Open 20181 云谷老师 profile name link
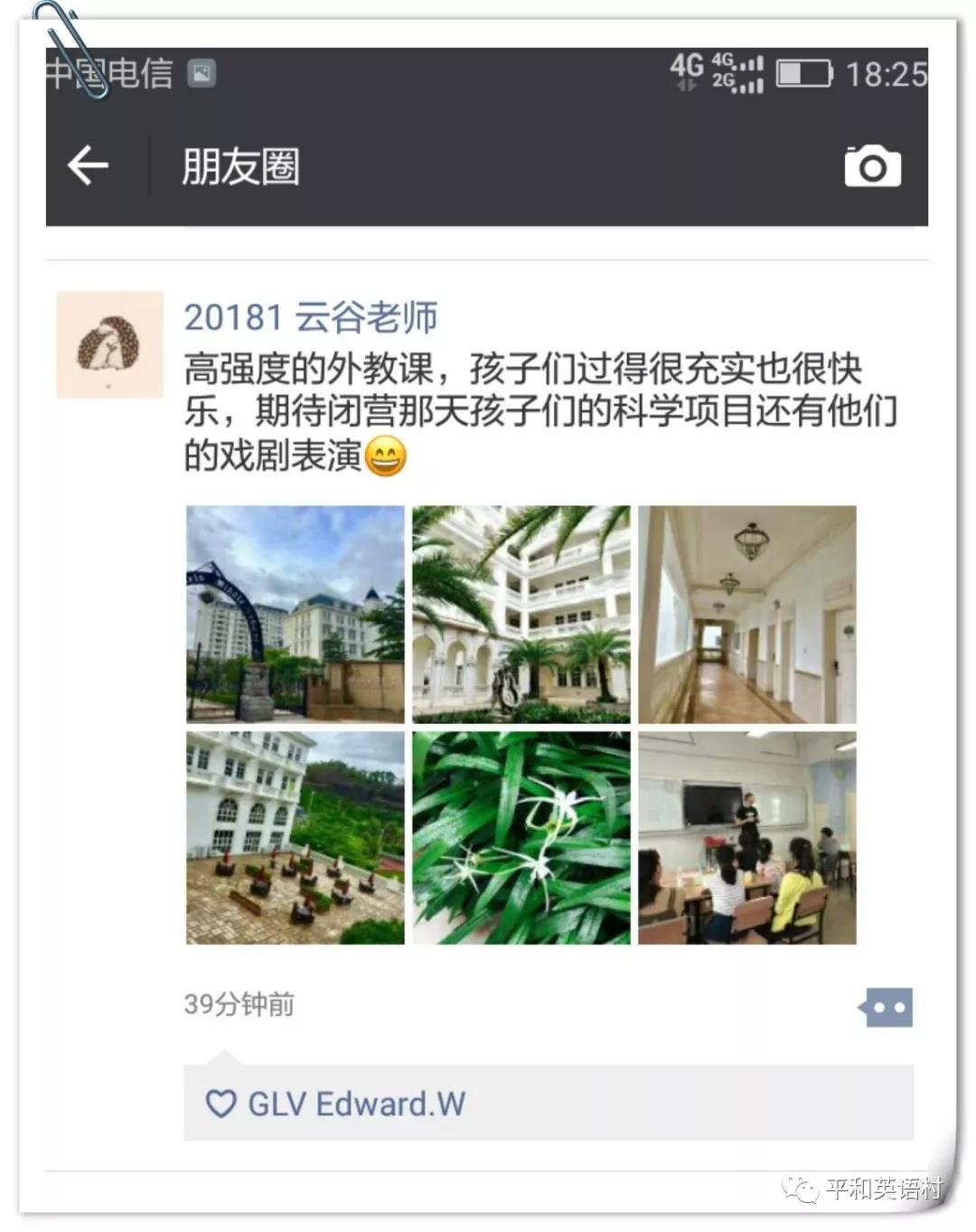The image size is (976, 1232). [311, 317]
